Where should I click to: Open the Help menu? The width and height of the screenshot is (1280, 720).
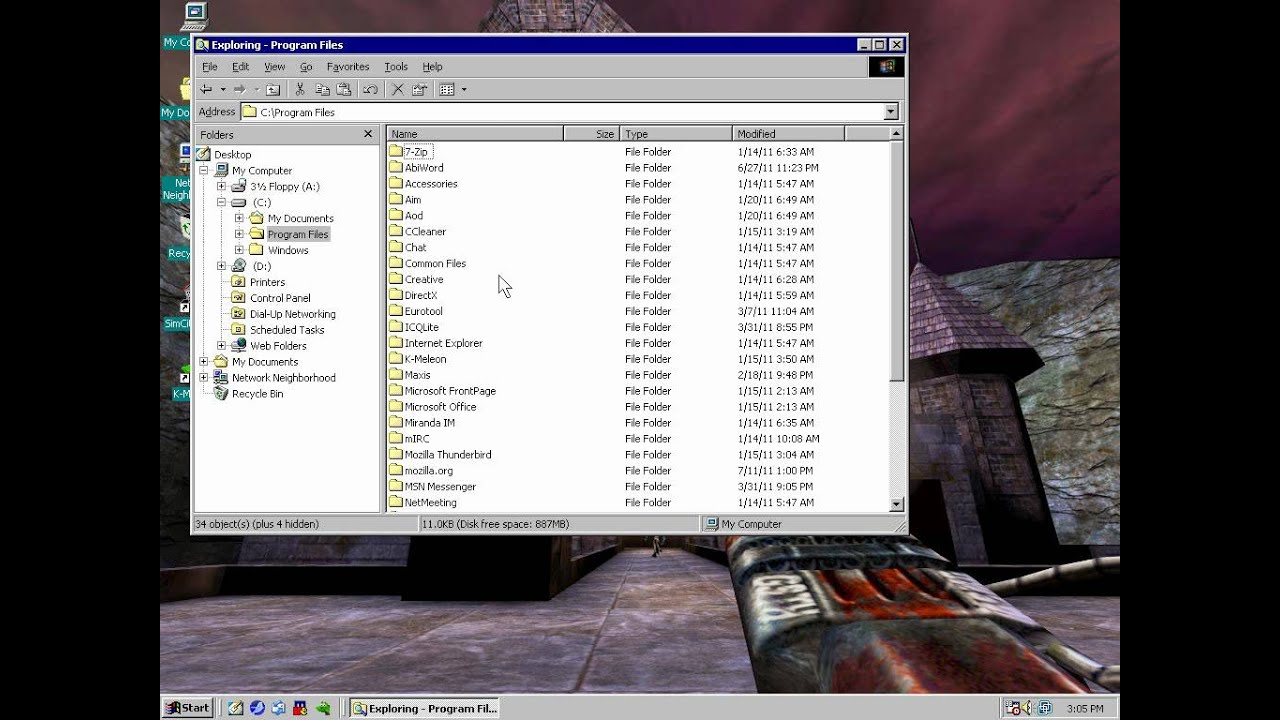(x=432, y=67)
